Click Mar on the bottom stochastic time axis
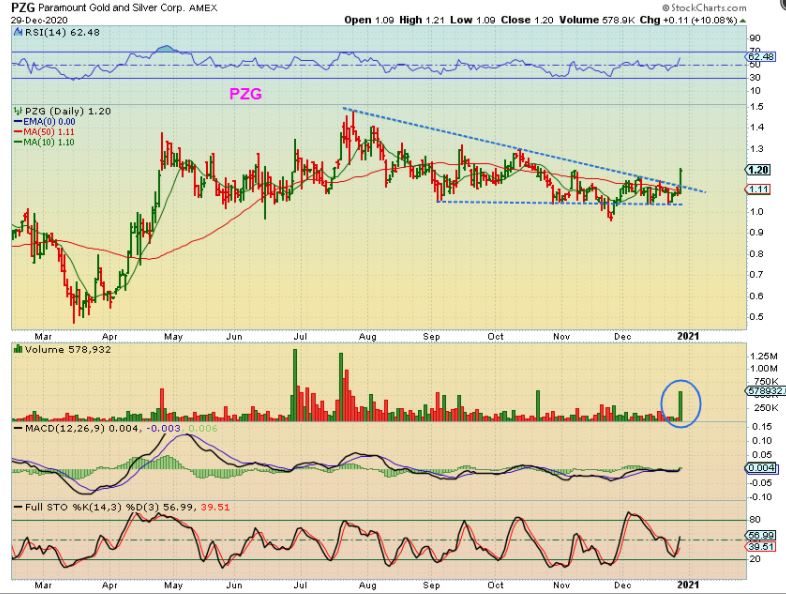The height and width of the screenshot is (594, 786). click(x=44, y=585)
